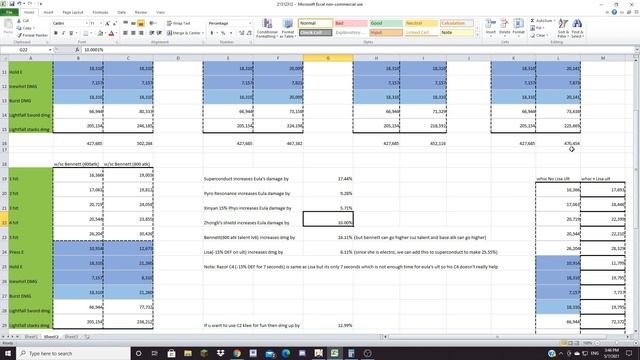Decrease the cell indent
640x360 pixels.
coord(151,33)
